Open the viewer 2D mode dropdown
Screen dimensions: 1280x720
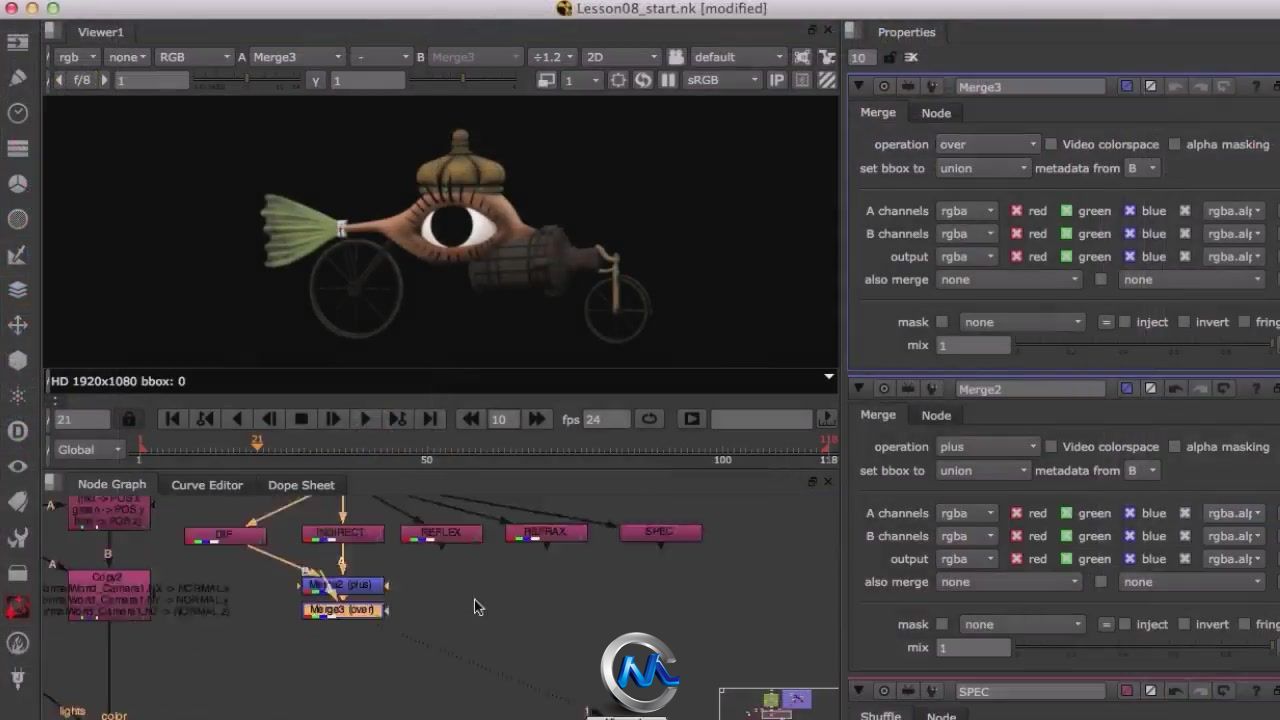tap(621, 57)
